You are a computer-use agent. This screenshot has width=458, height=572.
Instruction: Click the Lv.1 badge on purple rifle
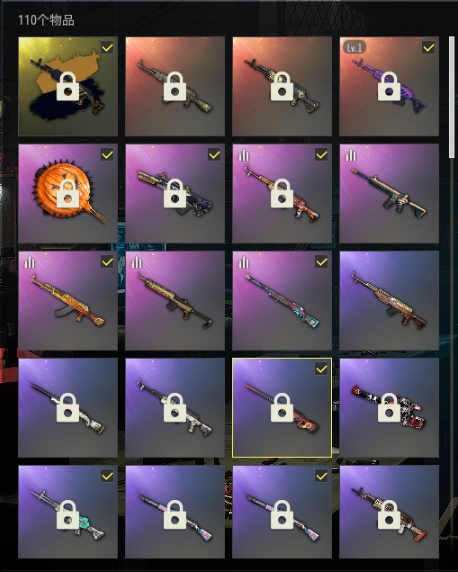(x=354, y=47)
